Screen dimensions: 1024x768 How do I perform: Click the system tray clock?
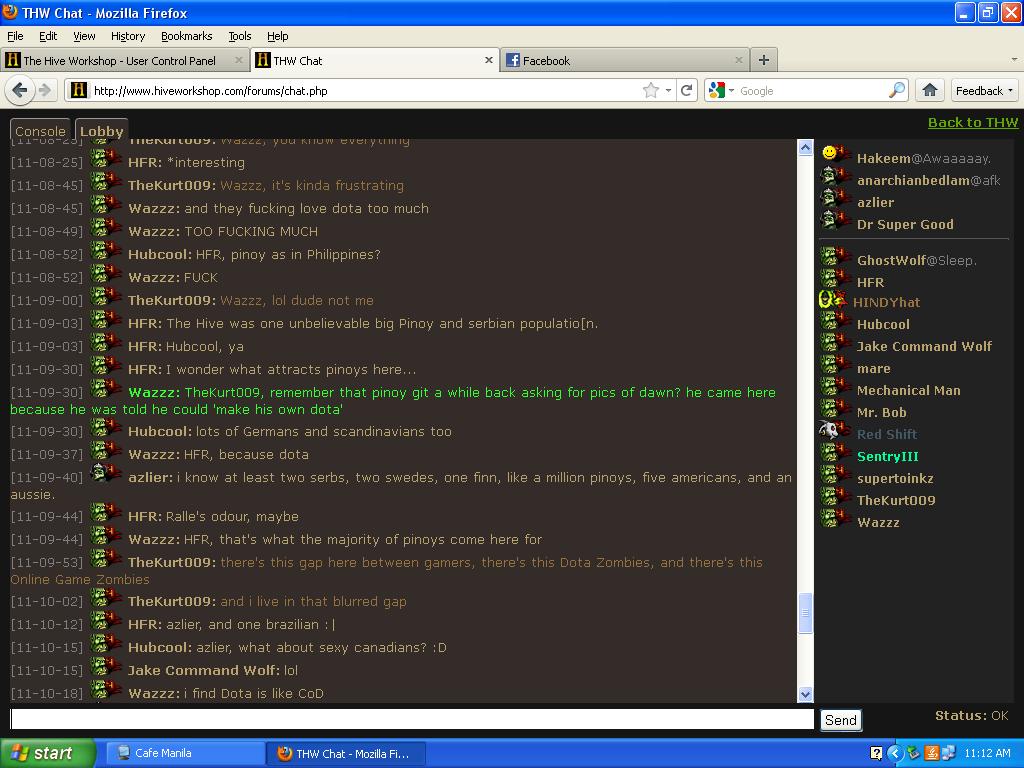tap(987, 753)
